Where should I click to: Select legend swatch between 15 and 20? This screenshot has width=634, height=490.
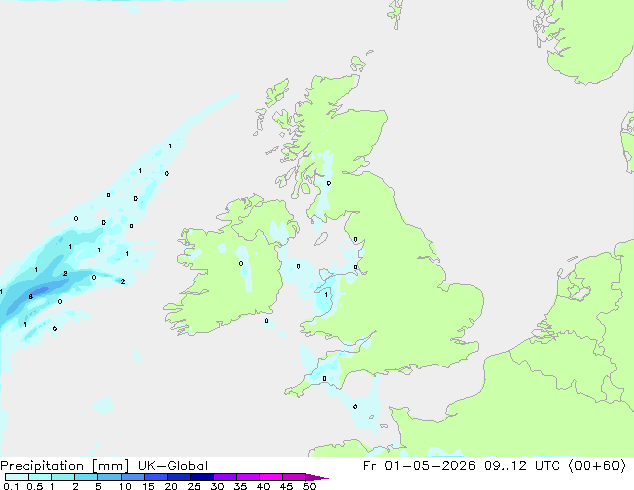156,477
